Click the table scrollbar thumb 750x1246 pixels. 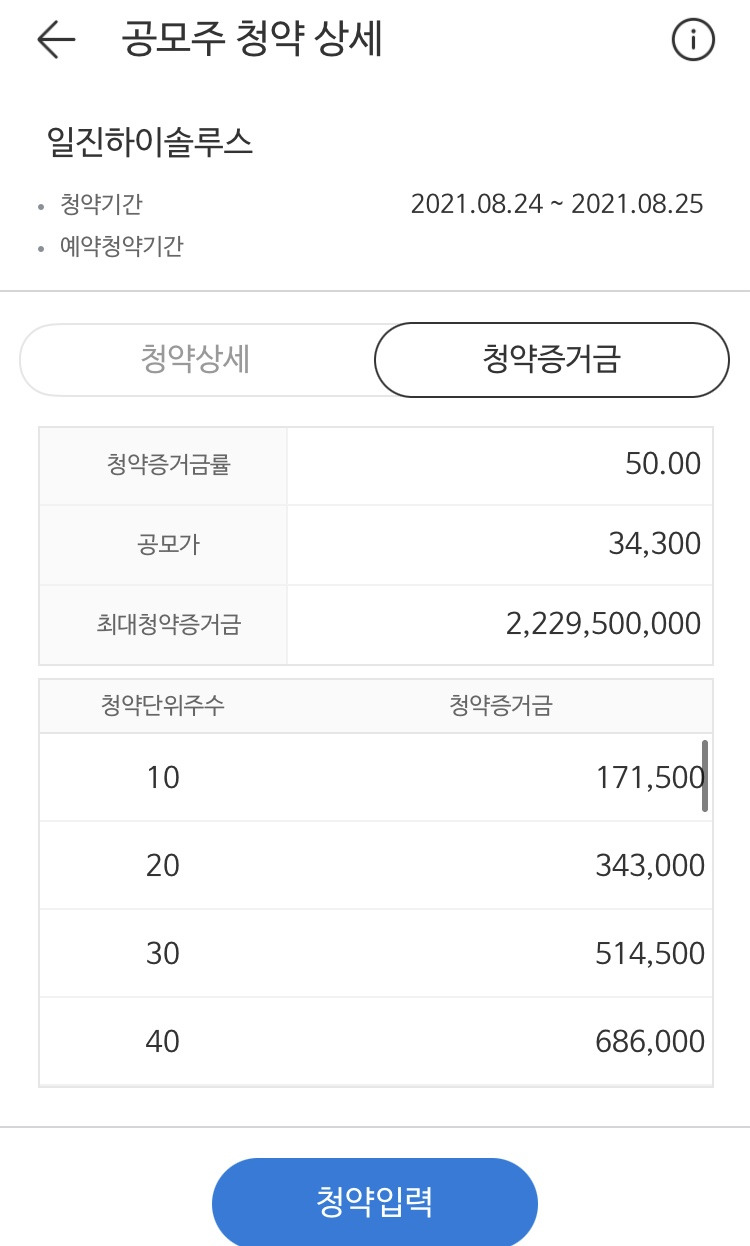[x=706, y=775]
